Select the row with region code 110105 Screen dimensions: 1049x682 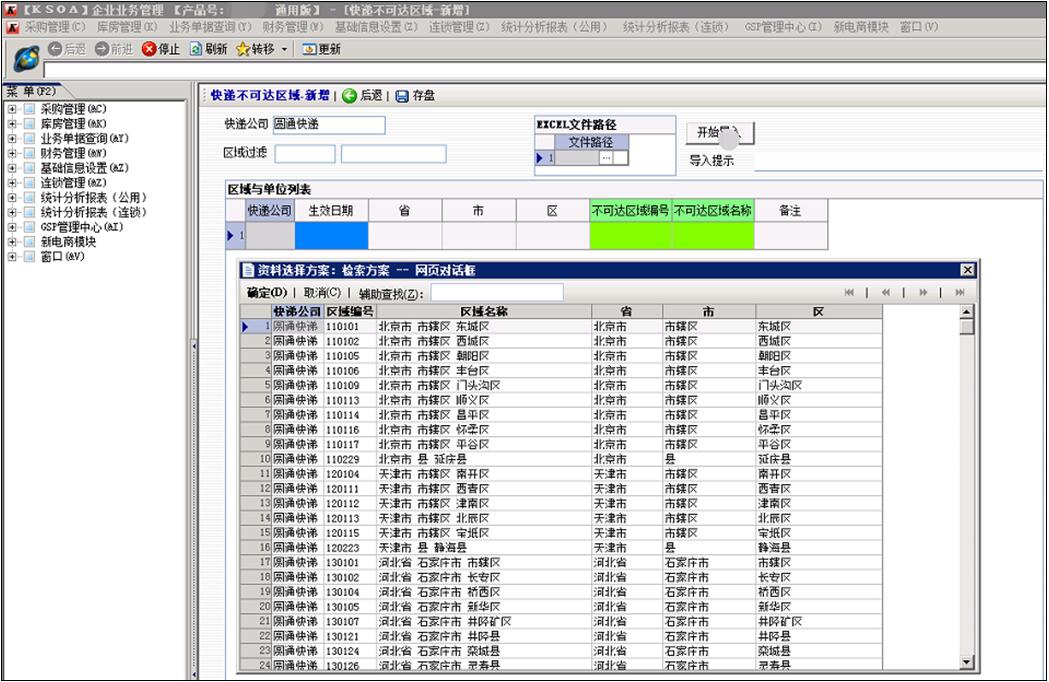tap(342, 355)
